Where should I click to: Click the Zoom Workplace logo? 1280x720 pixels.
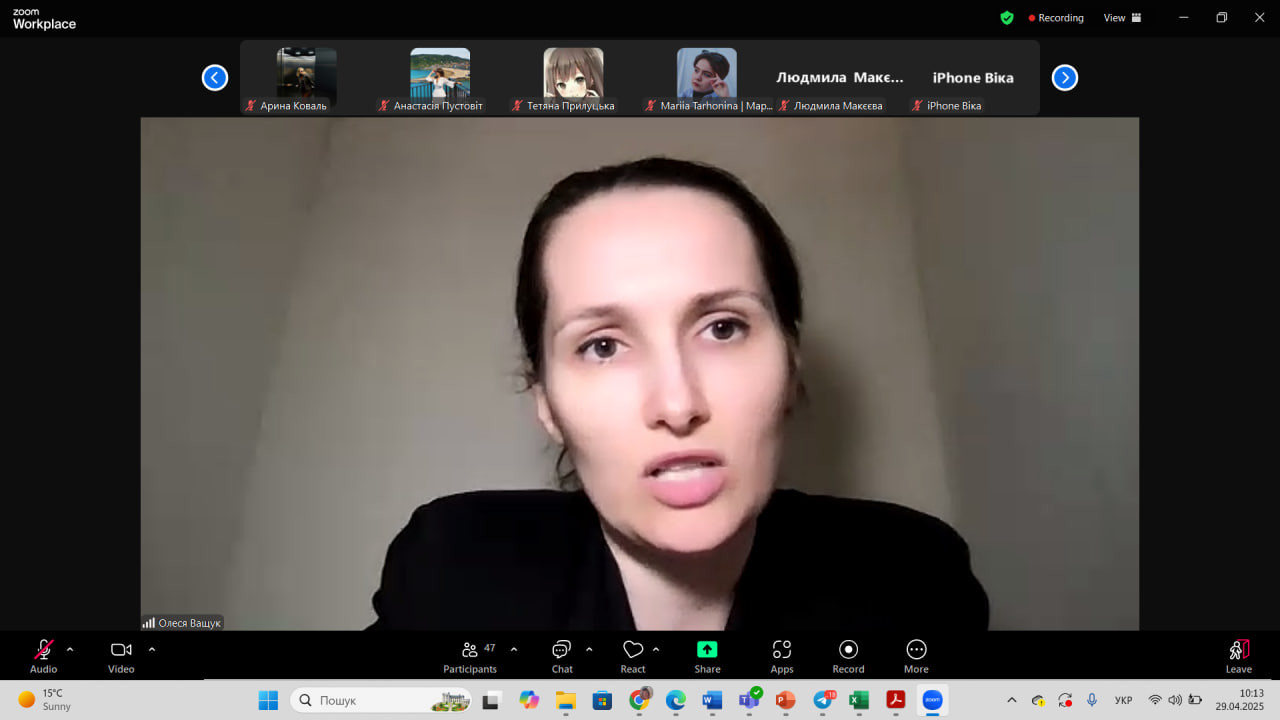click(x=44, y=19)
